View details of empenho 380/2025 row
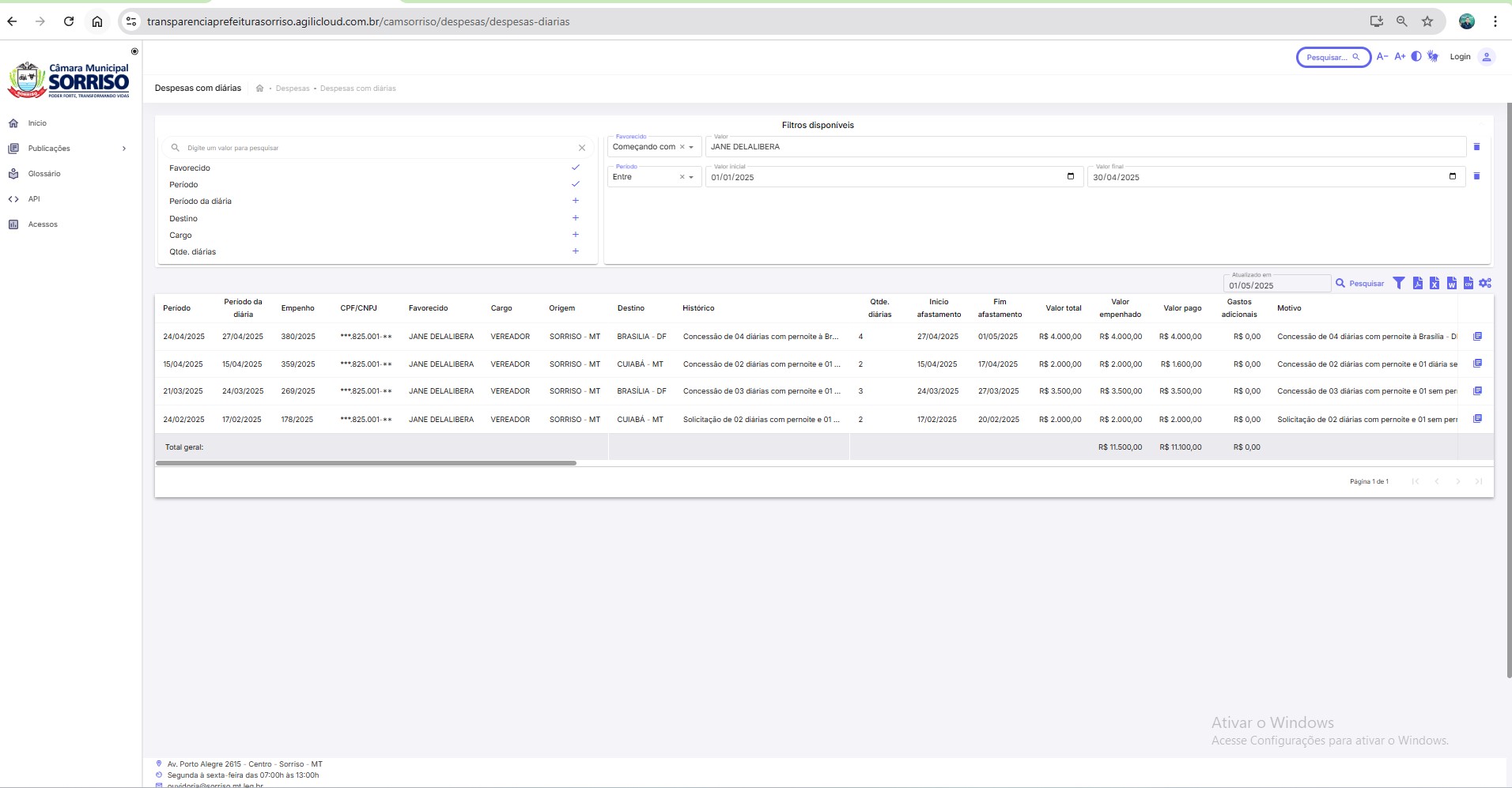 pyautogui.click(x=1477, y=337)
